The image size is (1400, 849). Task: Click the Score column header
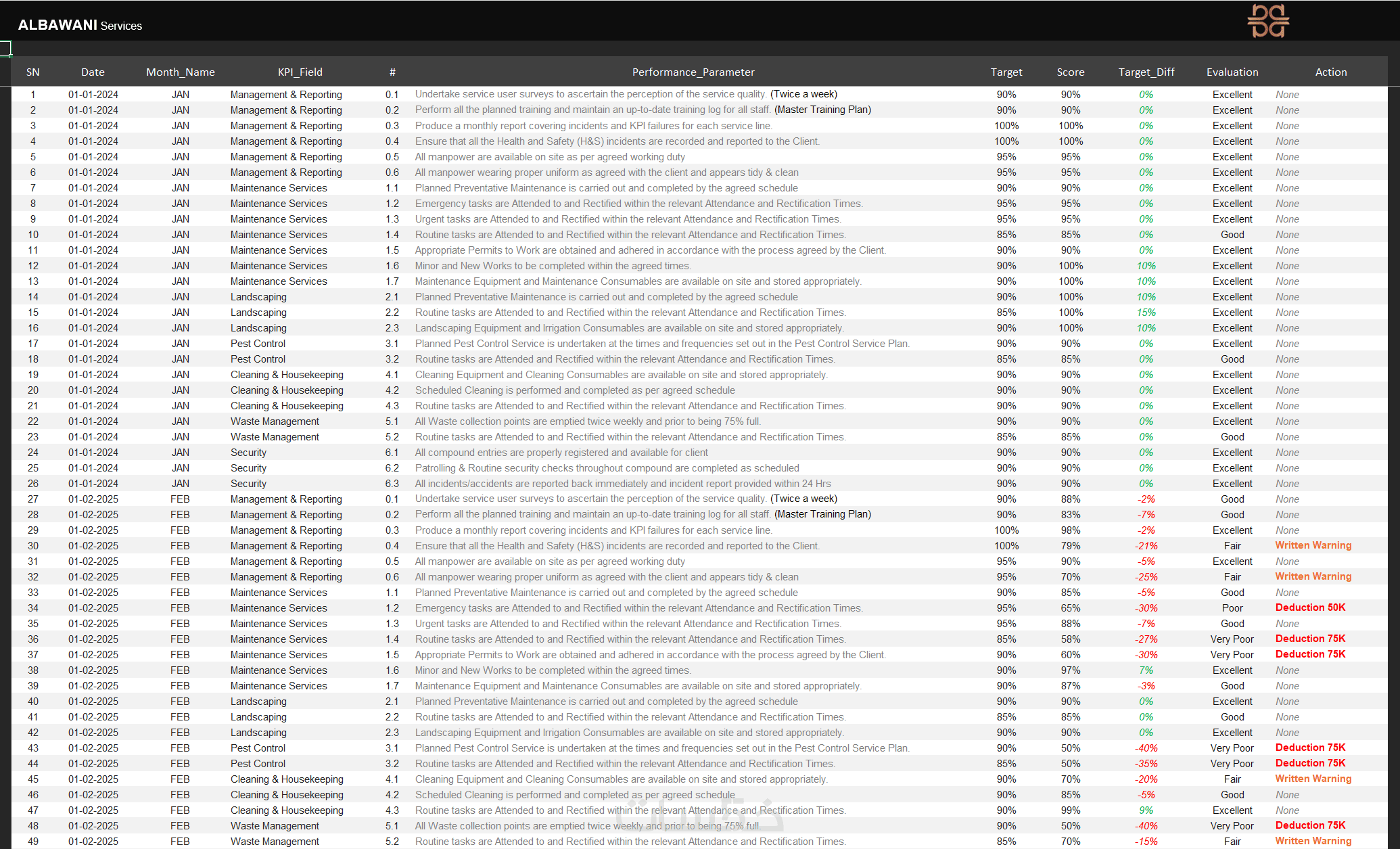[1070, 72]
